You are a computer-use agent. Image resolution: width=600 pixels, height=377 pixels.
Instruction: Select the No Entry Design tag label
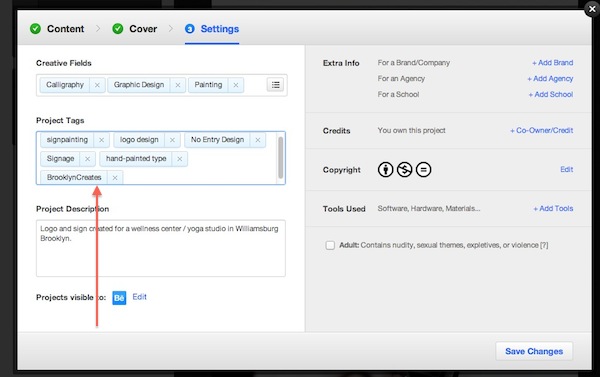pos(217,140)
